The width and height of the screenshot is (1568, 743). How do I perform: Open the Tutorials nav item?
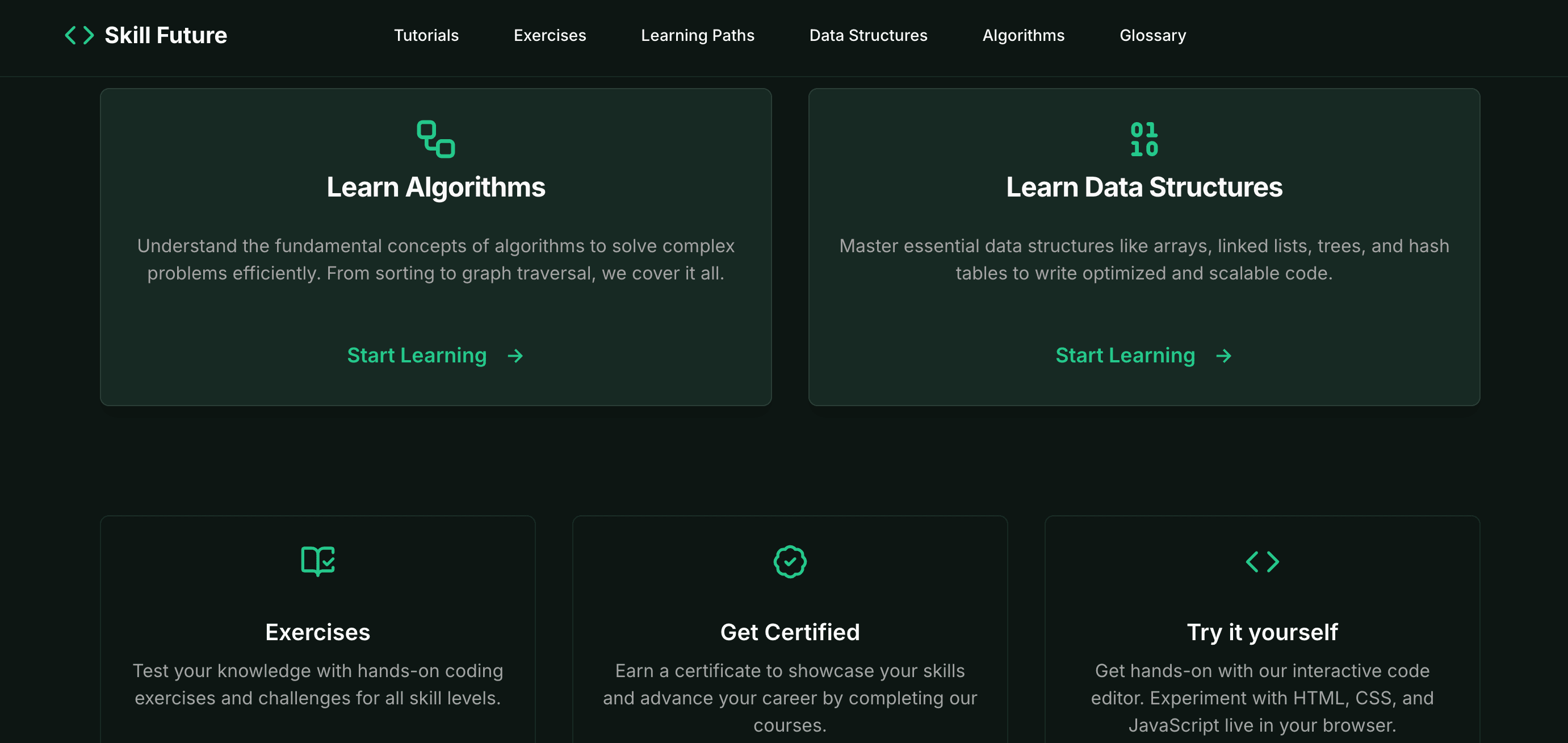(426, 35)
